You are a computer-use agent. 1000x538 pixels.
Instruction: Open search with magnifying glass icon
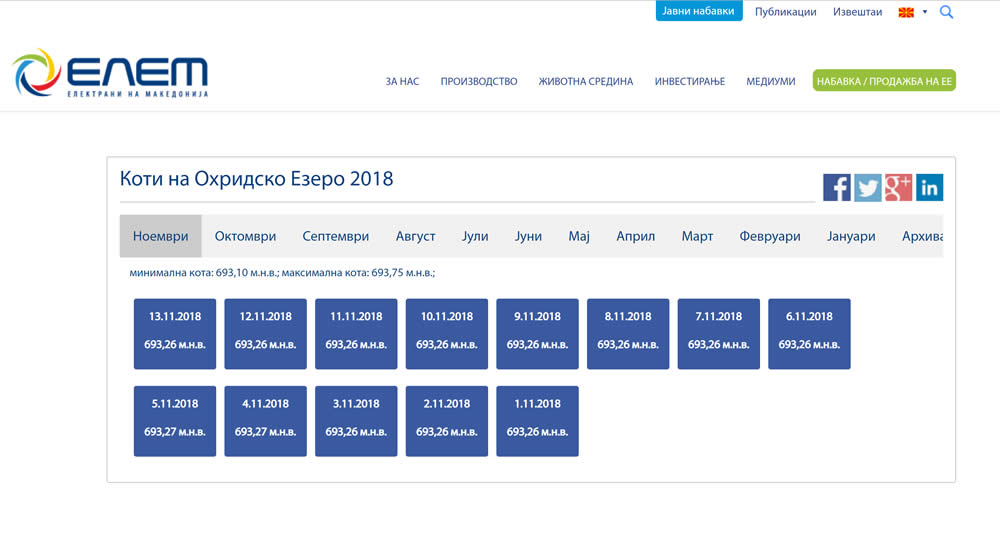point(946,12)
